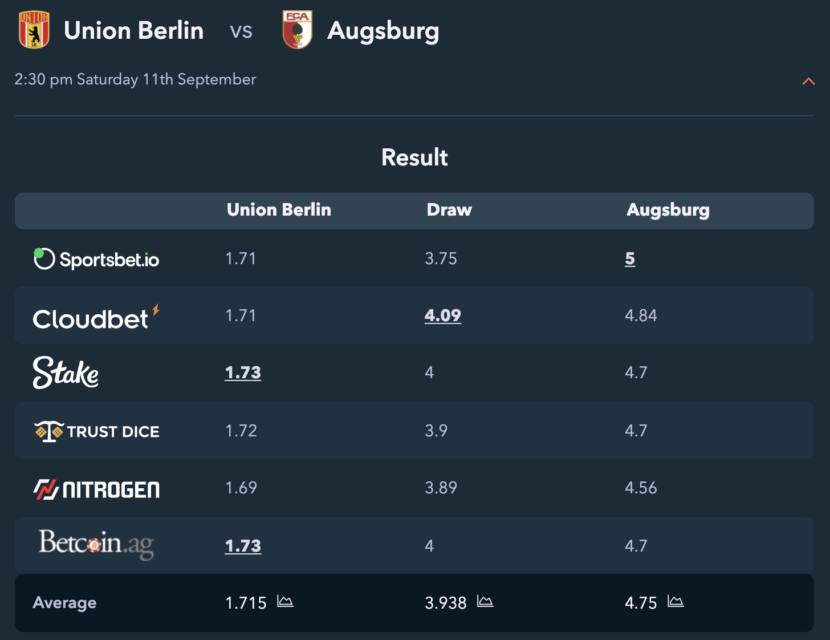Open the Trust Dice bookmaker logo
Screen dimensions: 830x640
pyautogui.click(x=97, y=431)
